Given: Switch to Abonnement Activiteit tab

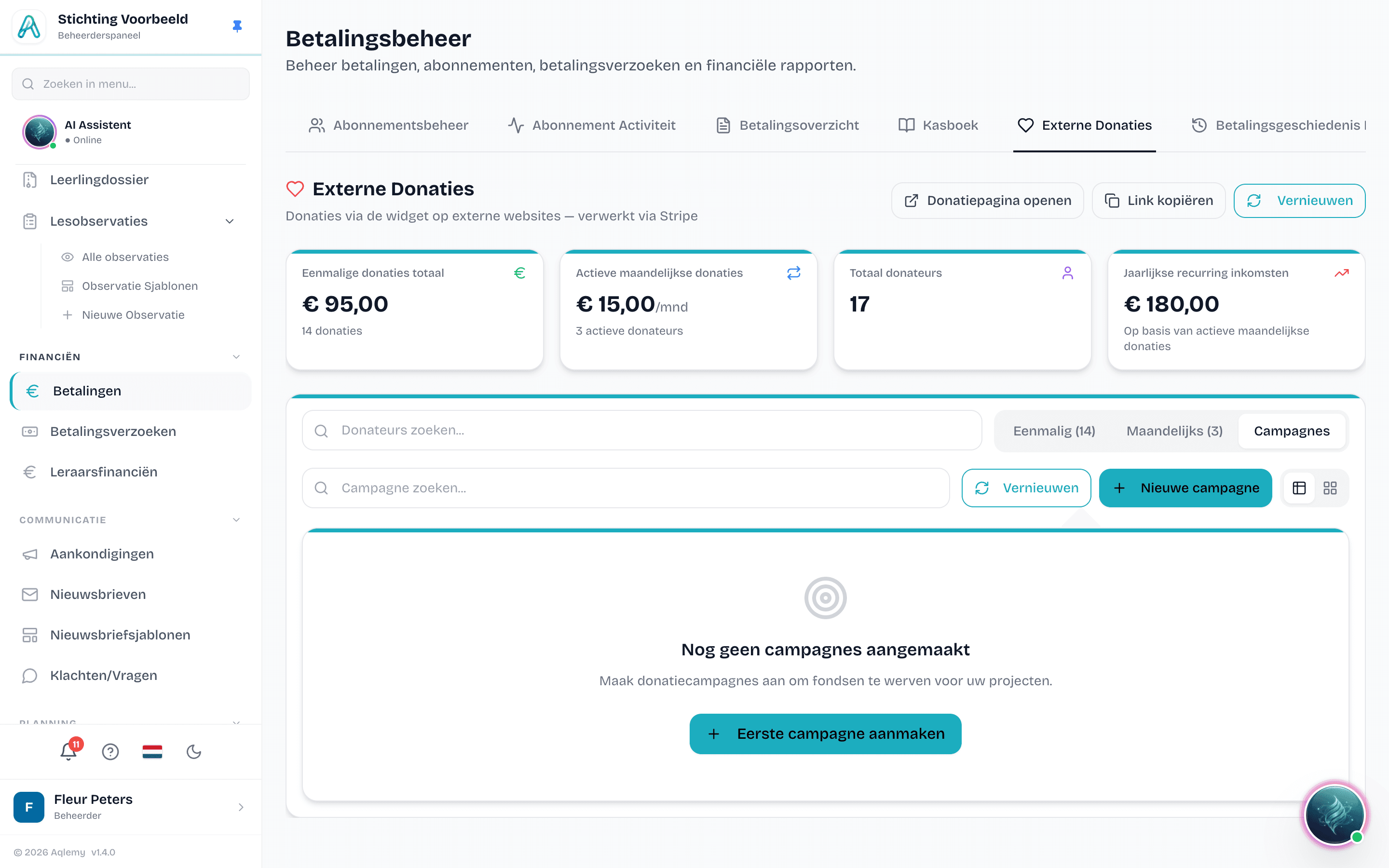Looking at the screenshot, I should pyautogui.click(x=591, y=125).
